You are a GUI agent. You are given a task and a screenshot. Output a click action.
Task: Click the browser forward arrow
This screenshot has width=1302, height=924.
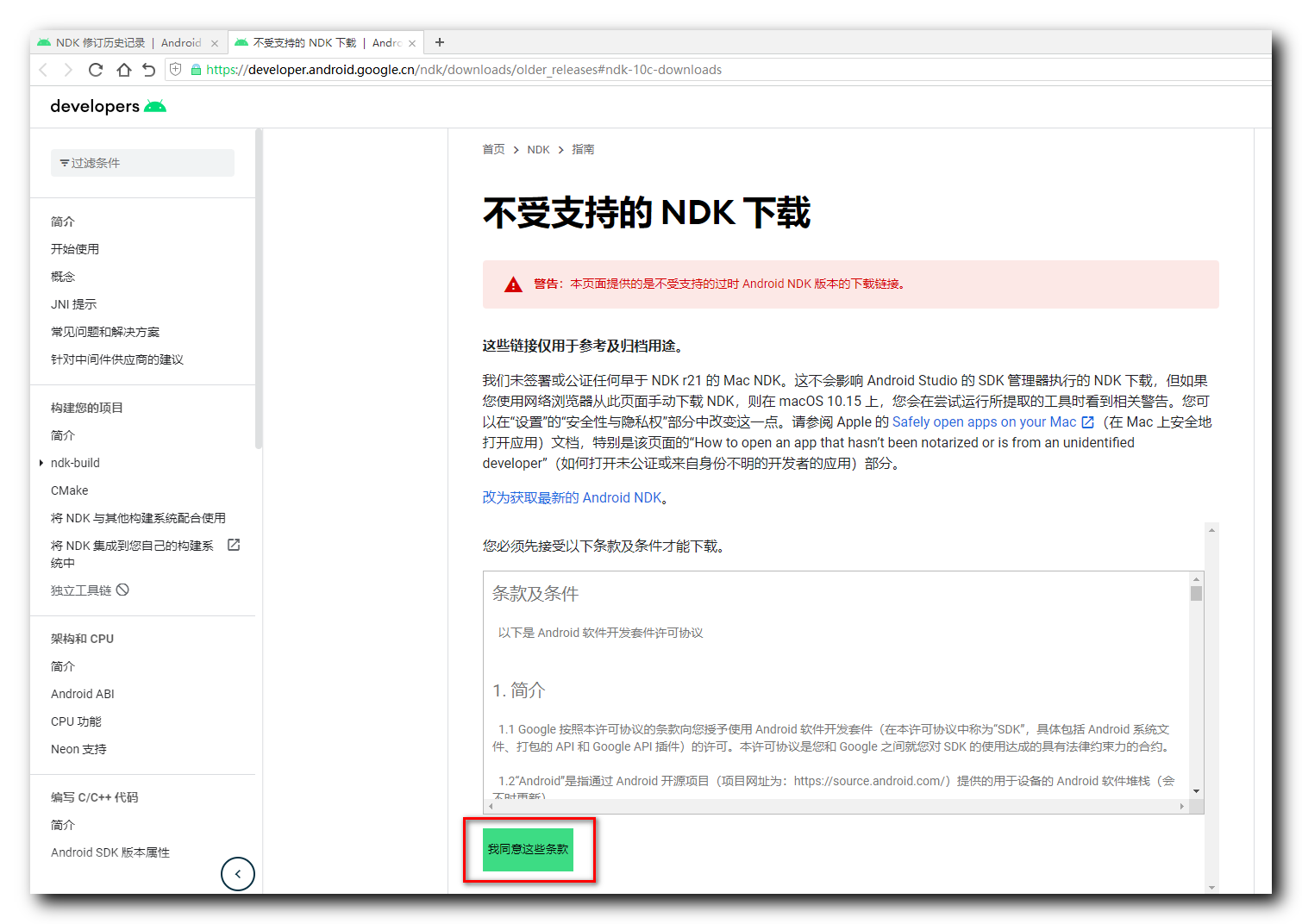click(x=68, y=70)
